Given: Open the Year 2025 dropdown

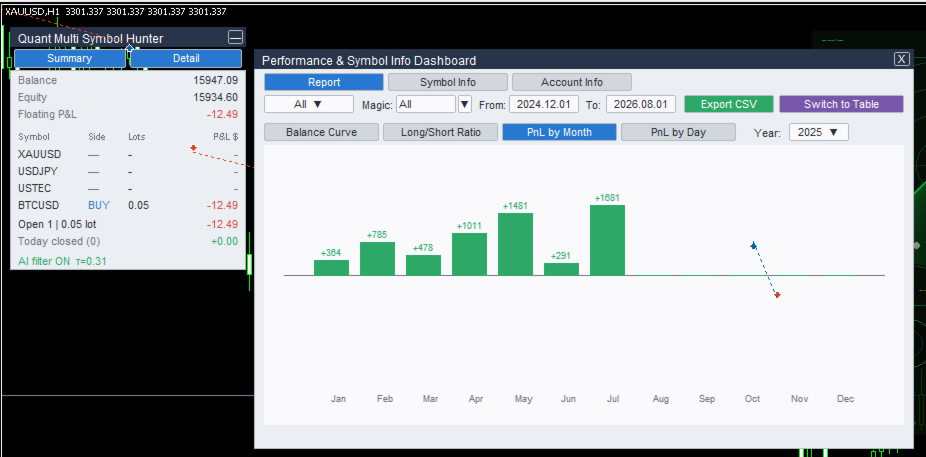Looking at the screenshot, I should 819,132.
